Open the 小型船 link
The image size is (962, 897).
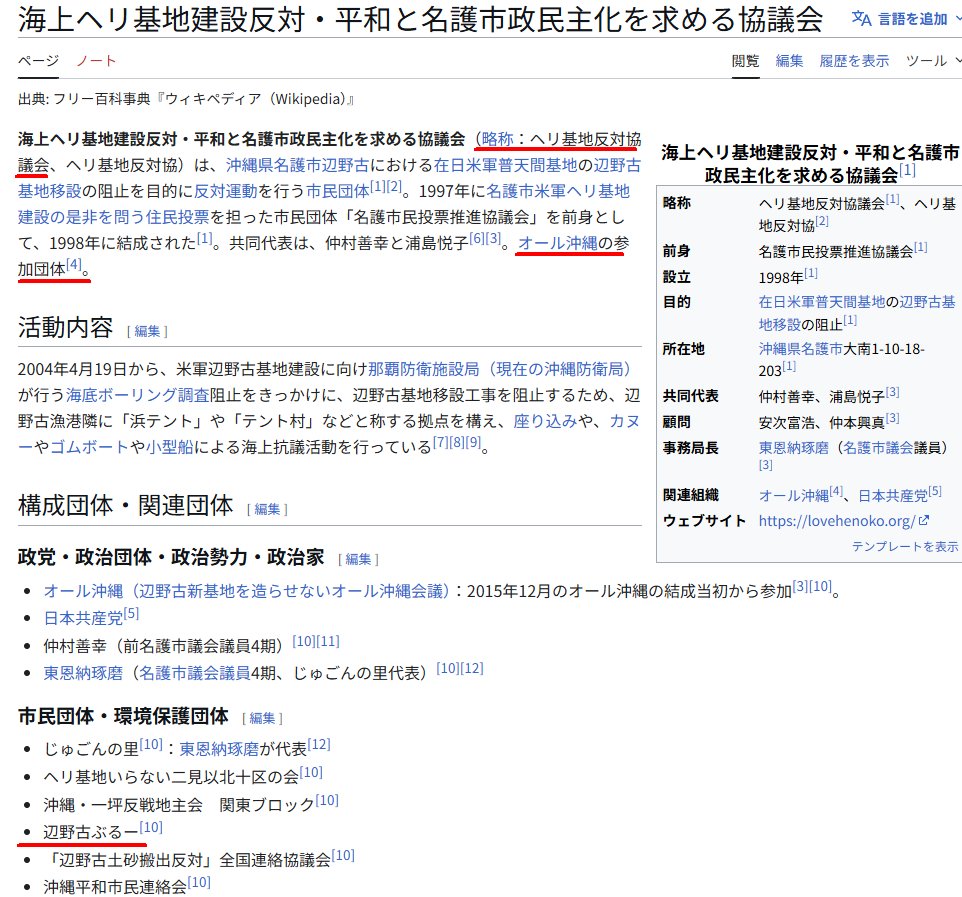169,446
